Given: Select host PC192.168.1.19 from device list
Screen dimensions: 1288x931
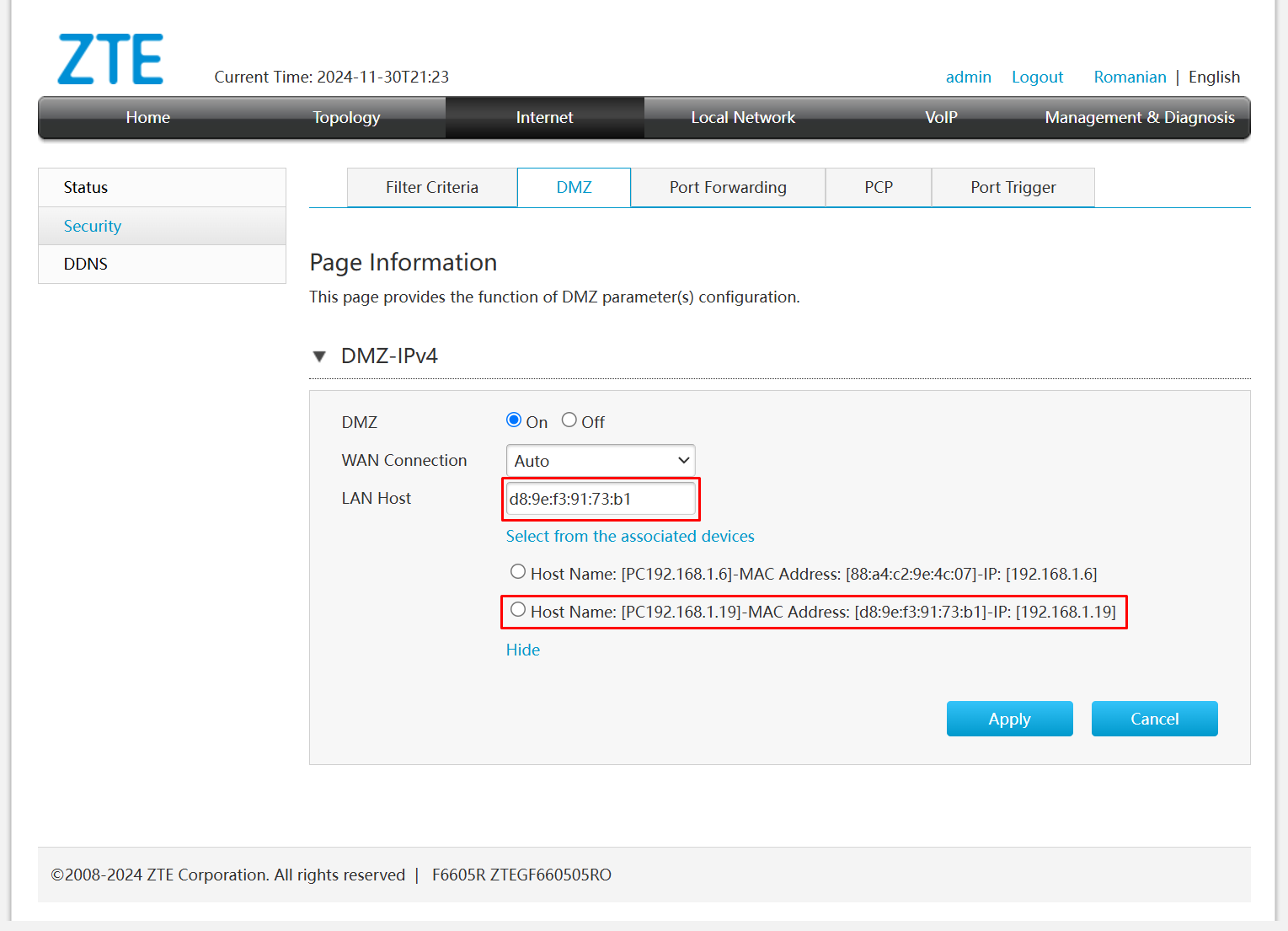Looking at the screenshot, I should click(x=518, y=610).
